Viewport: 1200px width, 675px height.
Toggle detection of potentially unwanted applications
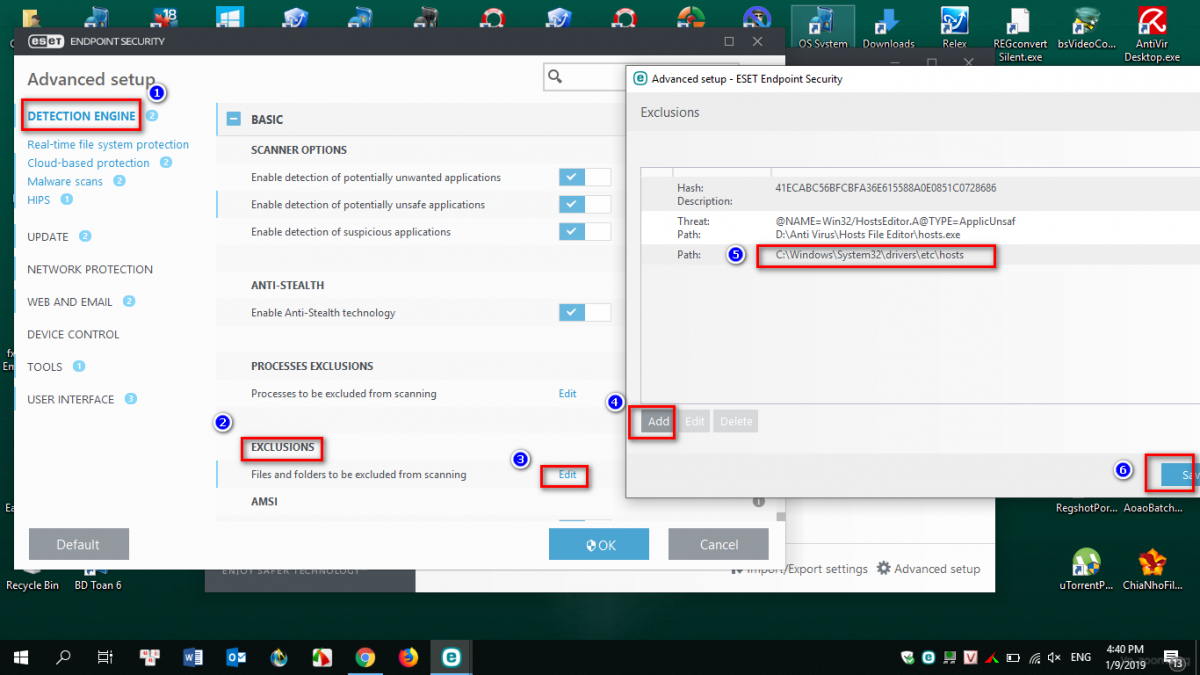pos(584,177)
